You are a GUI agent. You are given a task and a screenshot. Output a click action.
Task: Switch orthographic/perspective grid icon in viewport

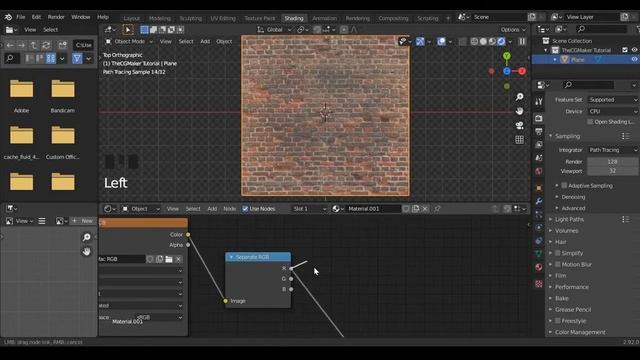(519, 140)
